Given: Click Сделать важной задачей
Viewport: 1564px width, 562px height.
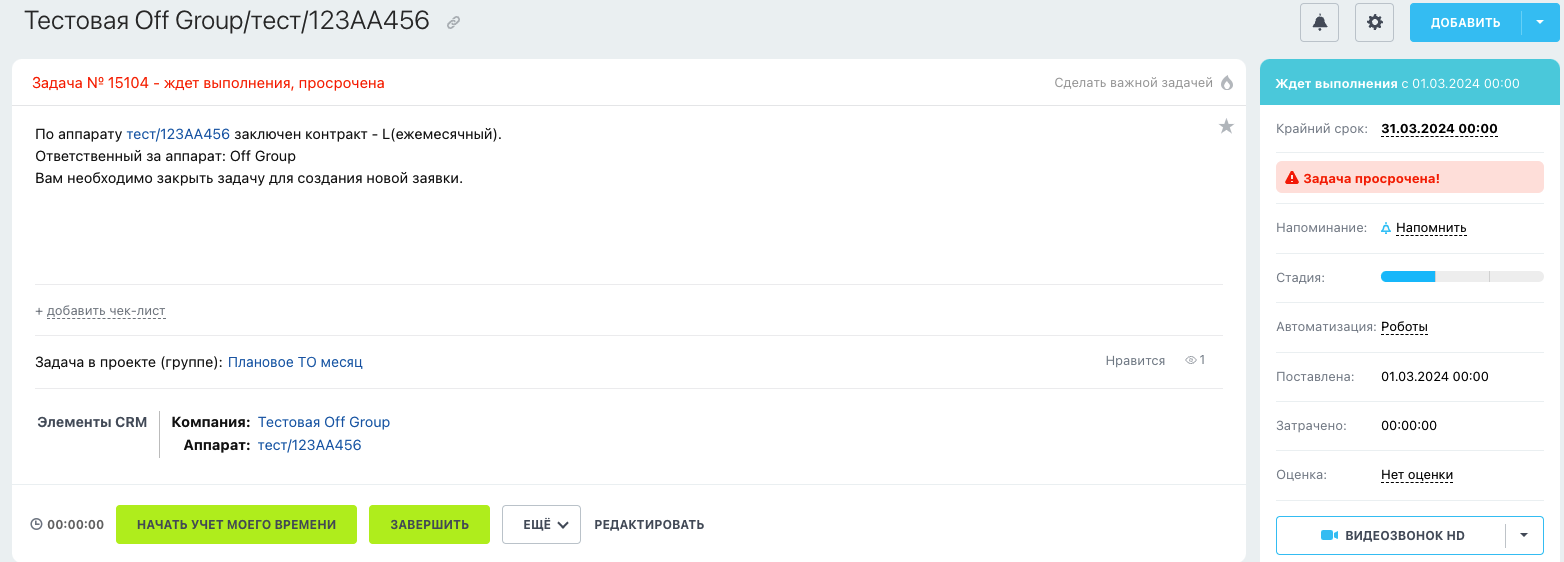Looking at the screenshot, I should click(x=1133, y=83).
